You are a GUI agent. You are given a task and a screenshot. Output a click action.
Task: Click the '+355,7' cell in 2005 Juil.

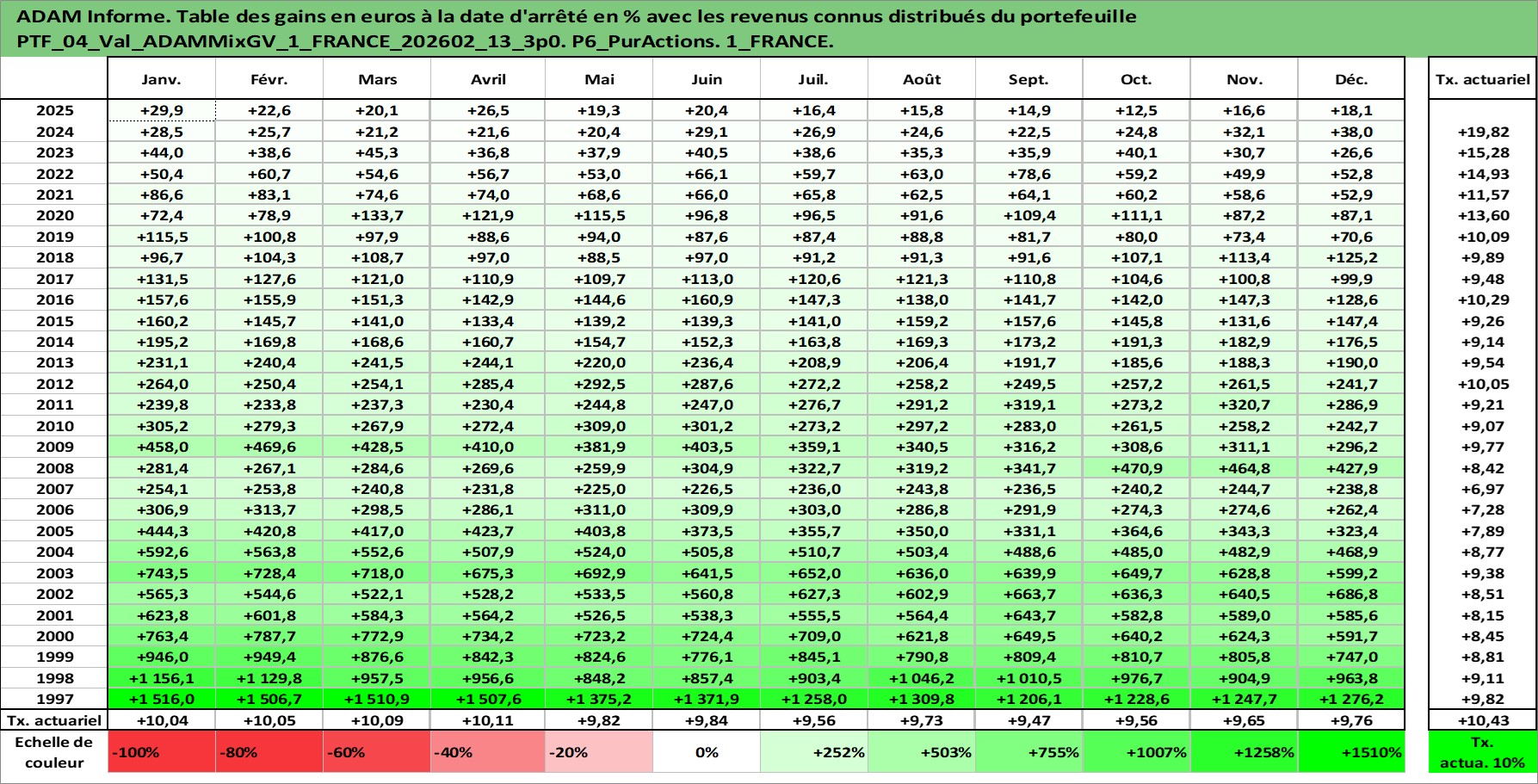813,531
